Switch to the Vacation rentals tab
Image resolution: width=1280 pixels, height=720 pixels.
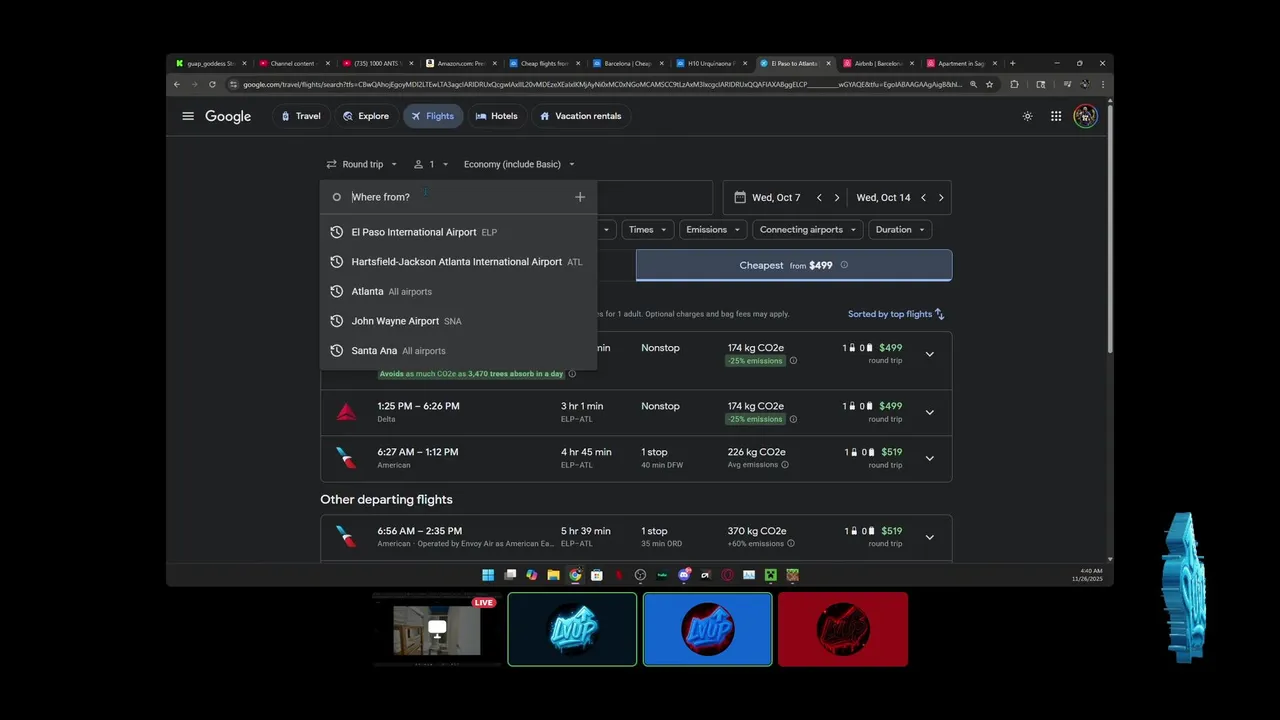pyautogui.click(x=581, y=116)
